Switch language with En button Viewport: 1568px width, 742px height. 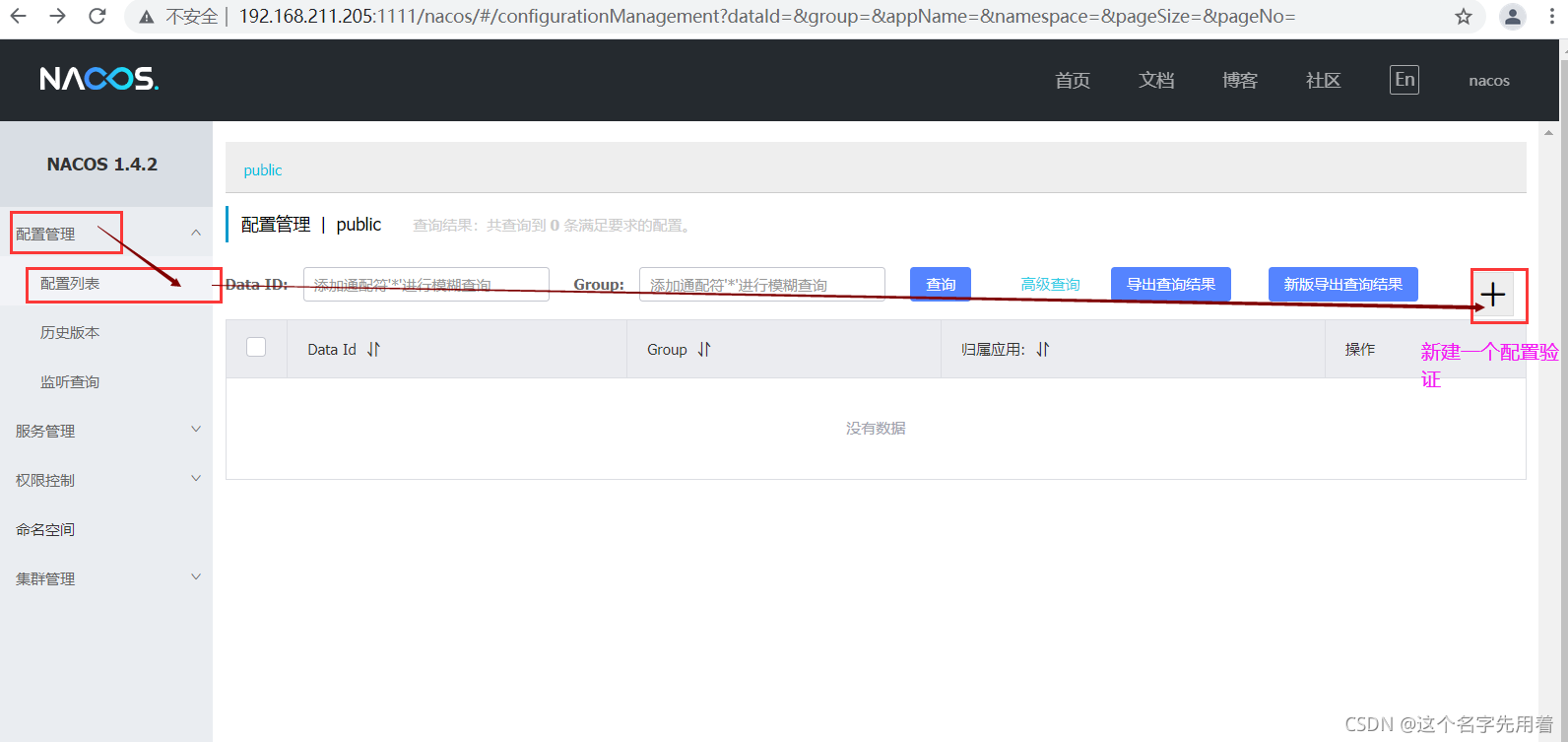point(1405,80)
